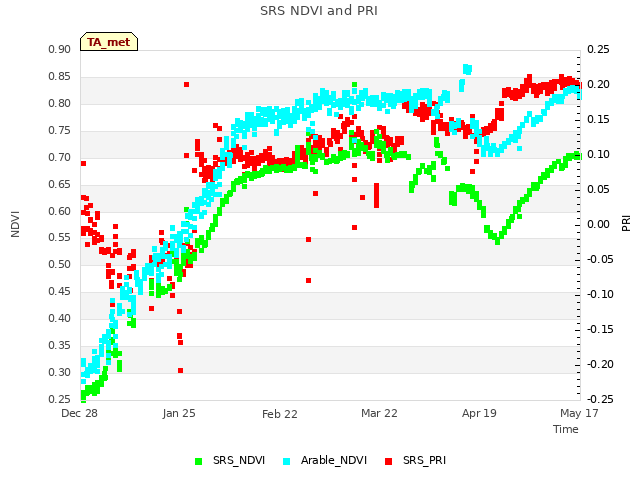The height and width of the screenshot is (480, 640).
Task: Click the 0.05 PRI axis value
Action: pos(598,190)
